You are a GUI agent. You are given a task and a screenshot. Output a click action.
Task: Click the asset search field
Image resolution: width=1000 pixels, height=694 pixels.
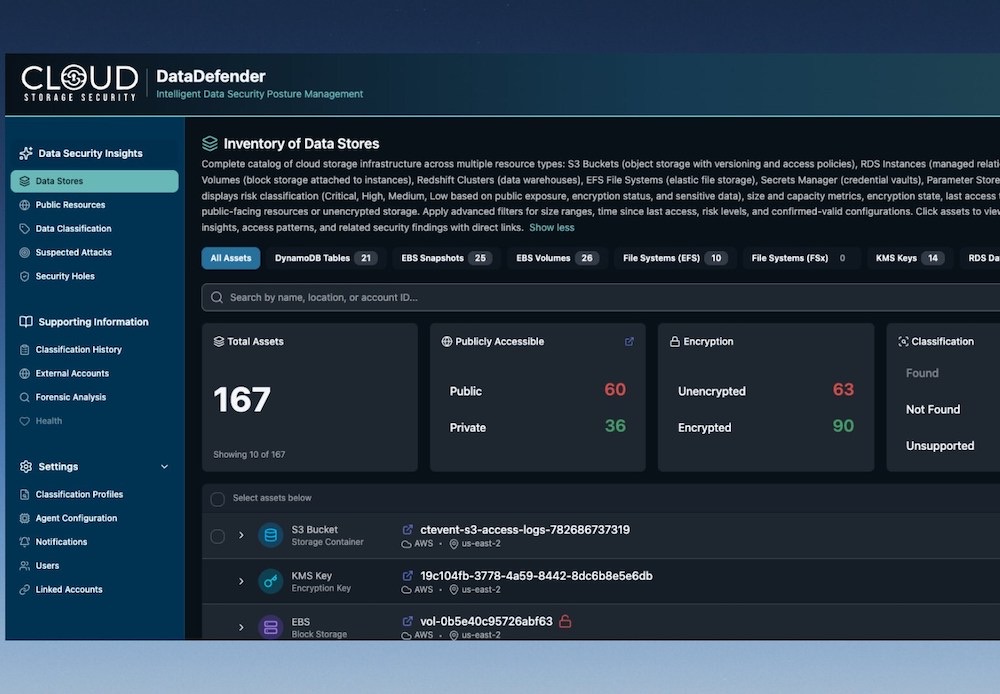(599, 297)
